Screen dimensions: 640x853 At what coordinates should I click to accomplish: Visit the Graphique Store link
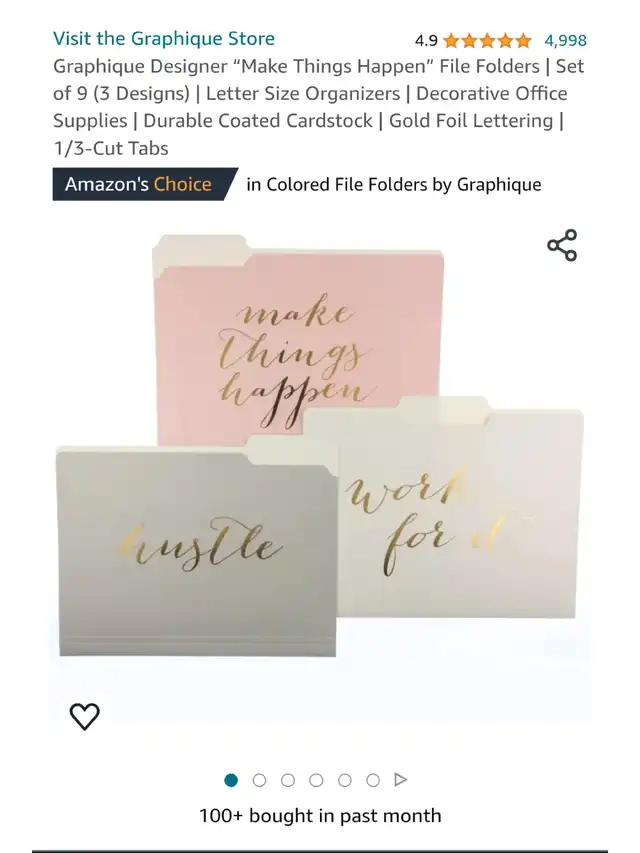point(164,39)
